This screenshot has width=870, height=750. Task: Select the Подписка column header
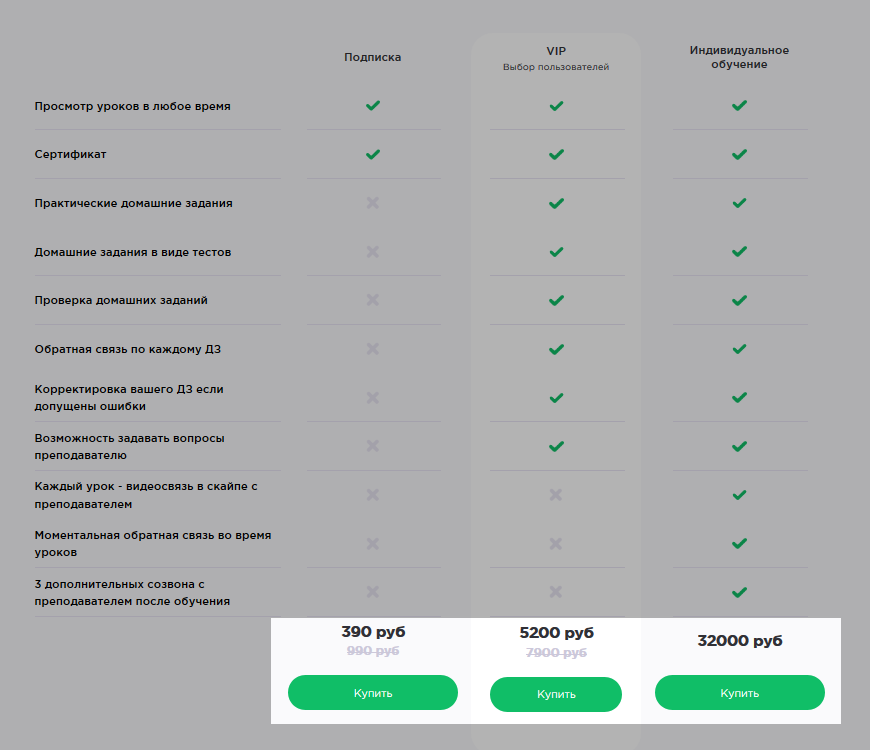click(x=373, y=58)
